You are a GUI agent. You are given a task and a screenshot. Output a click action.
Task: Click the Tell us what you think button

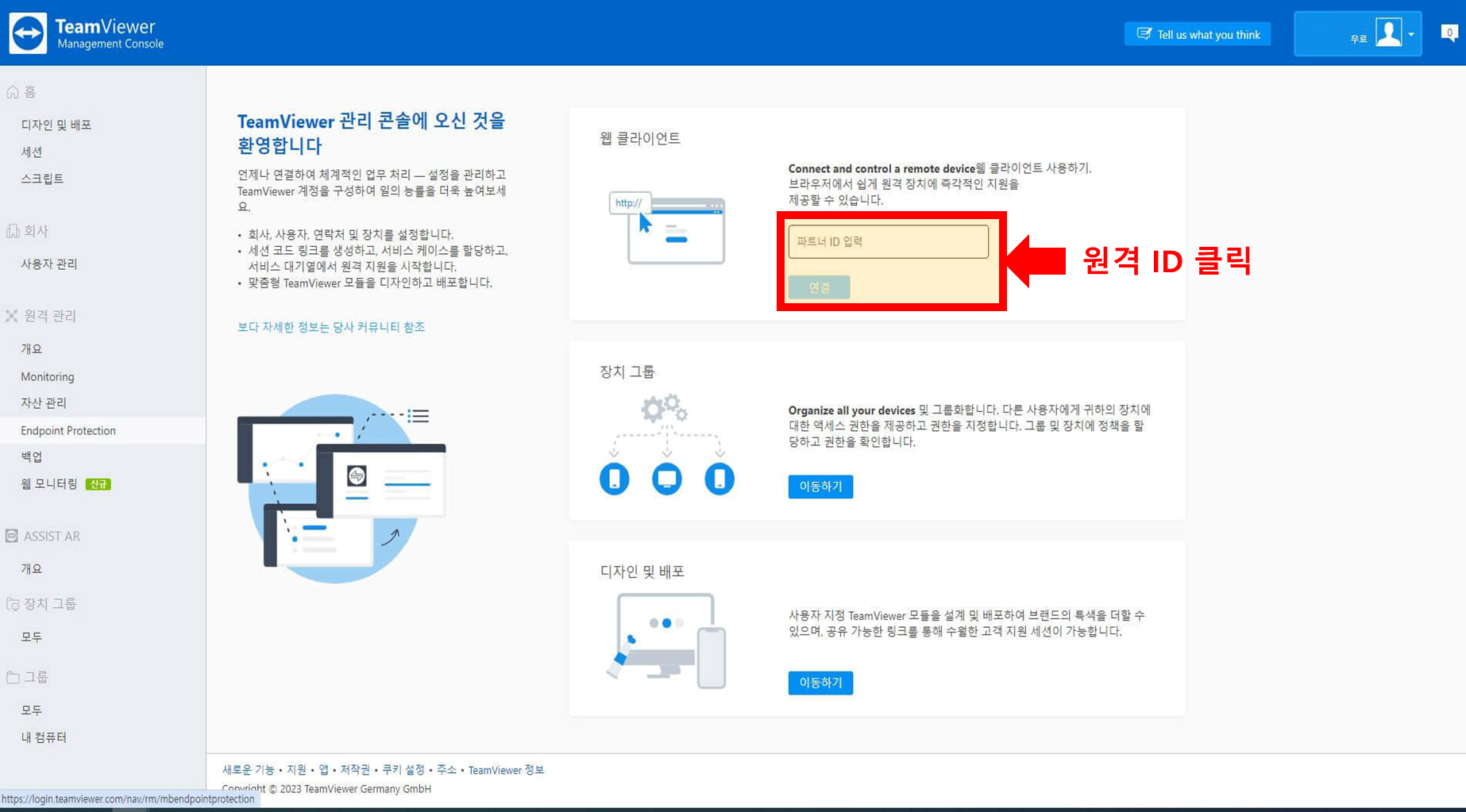(x=1198, y=34)
